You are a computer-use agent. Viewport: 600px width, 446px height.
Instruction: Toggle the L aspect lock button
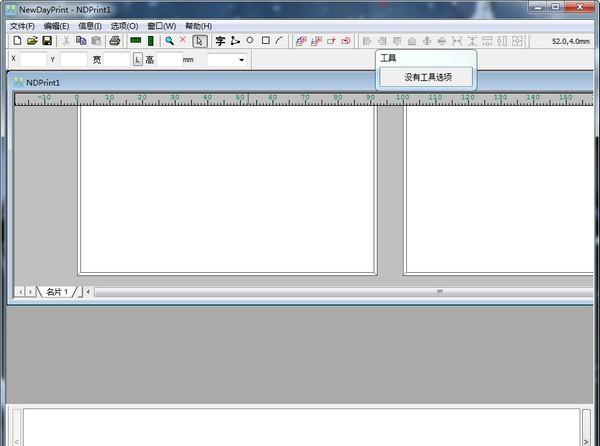pos(138,59)
